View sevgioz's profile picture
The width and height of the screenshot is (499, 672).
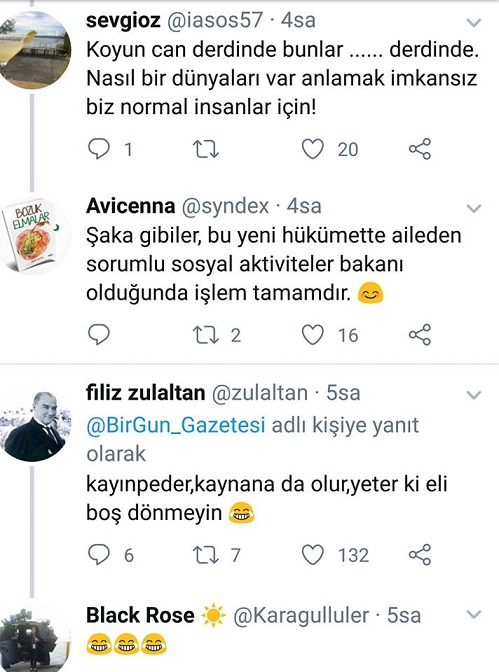point(34,50)
